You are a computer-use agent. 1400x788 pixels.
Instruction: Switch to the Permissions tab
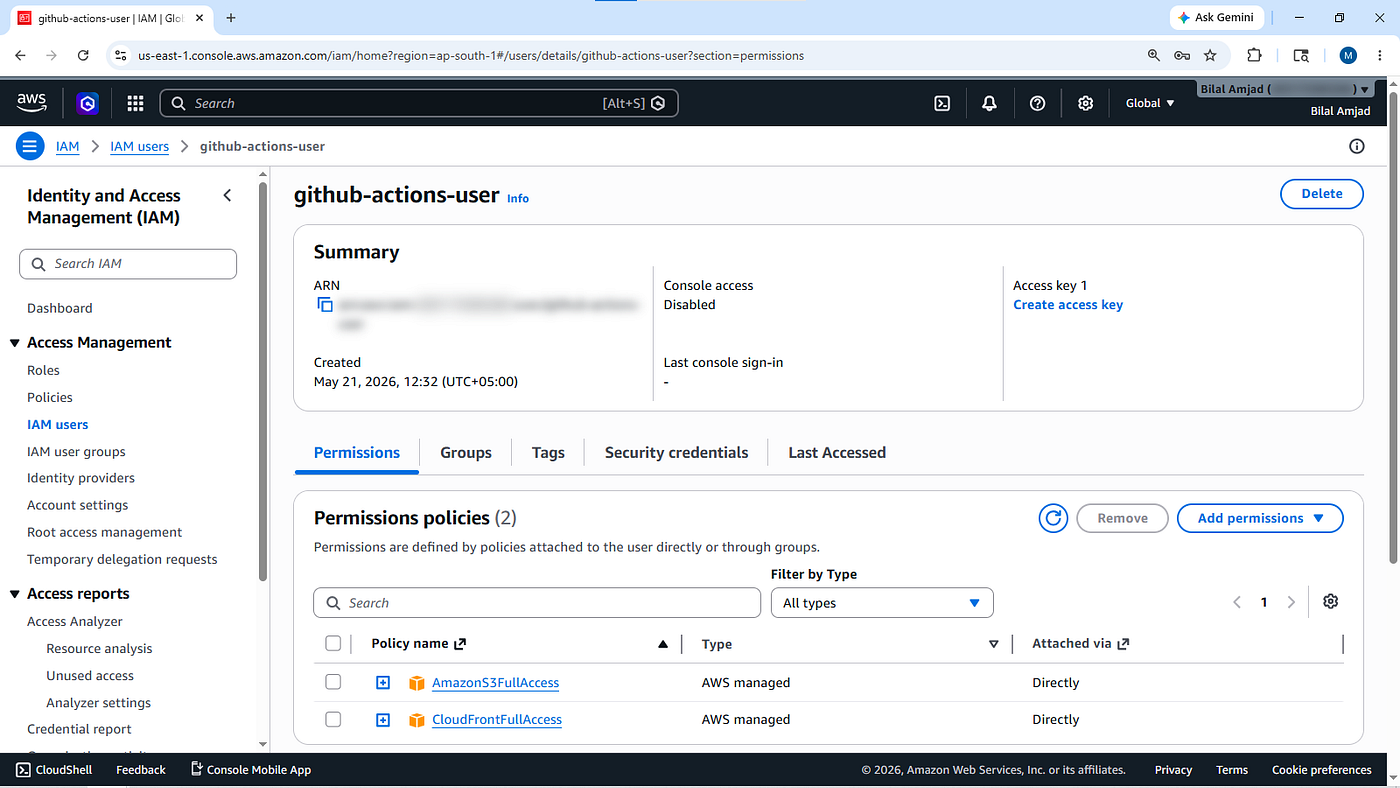pos(357,453)
